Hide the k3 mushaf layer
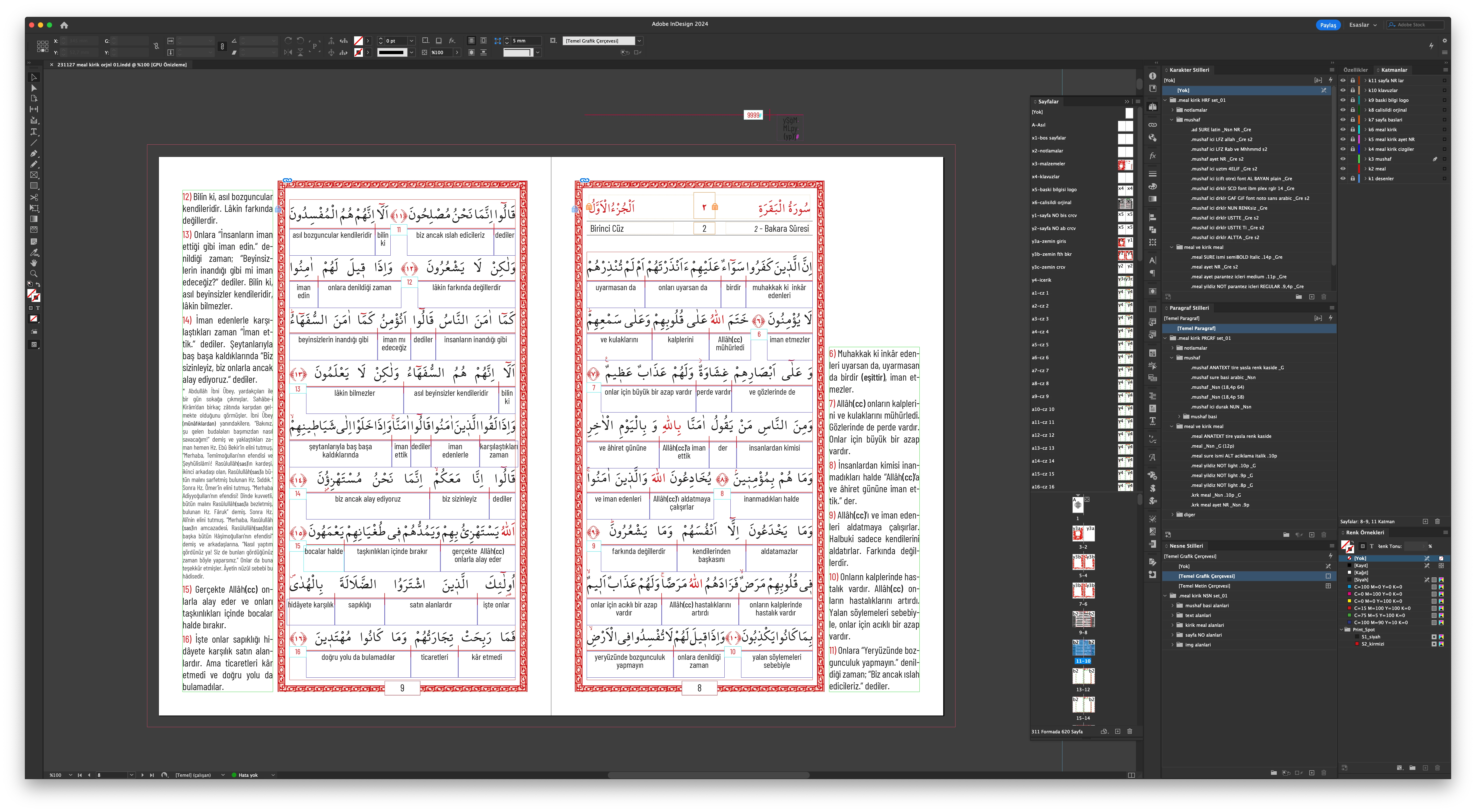This screenshot has width=1476, height=812. point(1343,159)
